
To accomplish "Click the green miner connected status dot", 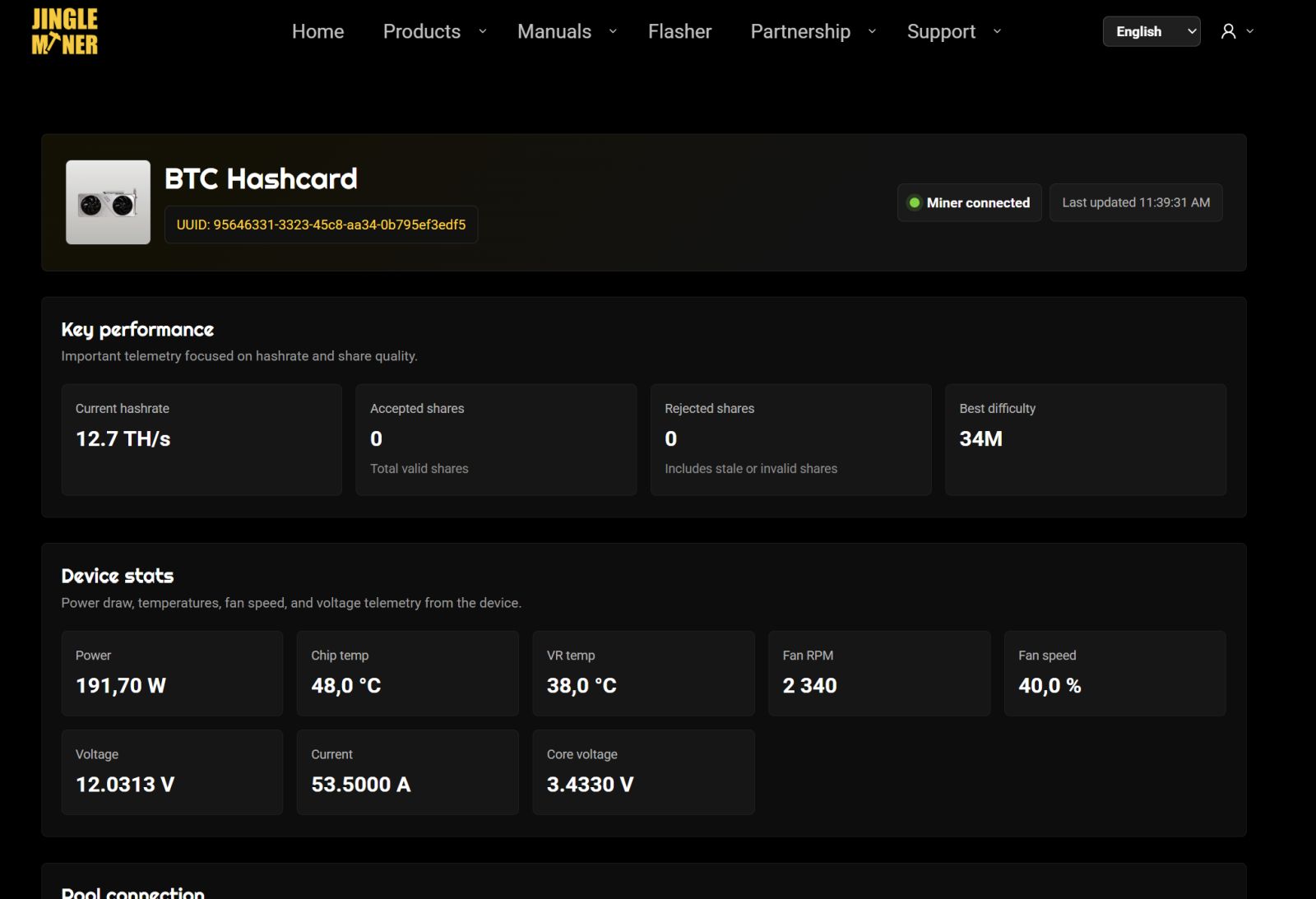I will 914,202.
